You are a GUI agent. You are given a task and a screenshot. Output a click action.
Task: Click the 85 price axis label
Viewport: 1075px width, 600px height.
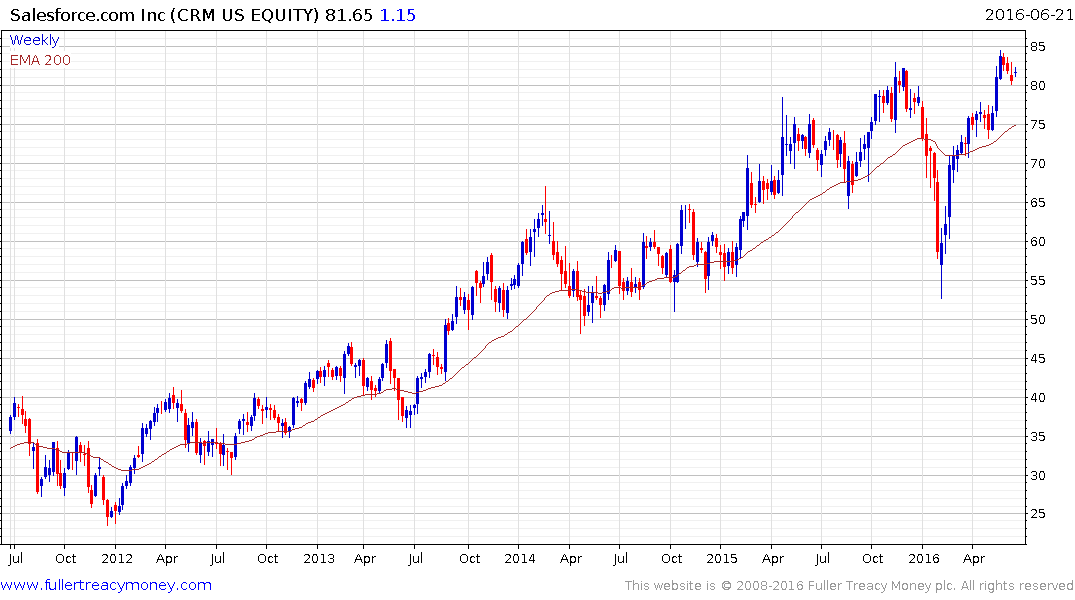coord(1037,47)
